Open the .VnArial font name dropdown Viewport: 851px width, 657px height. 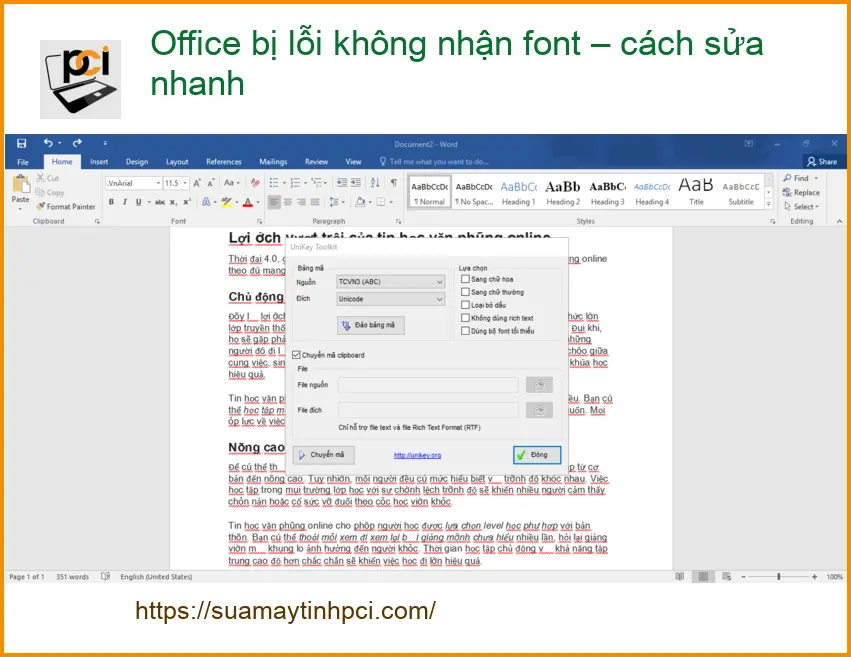(158, 183)
